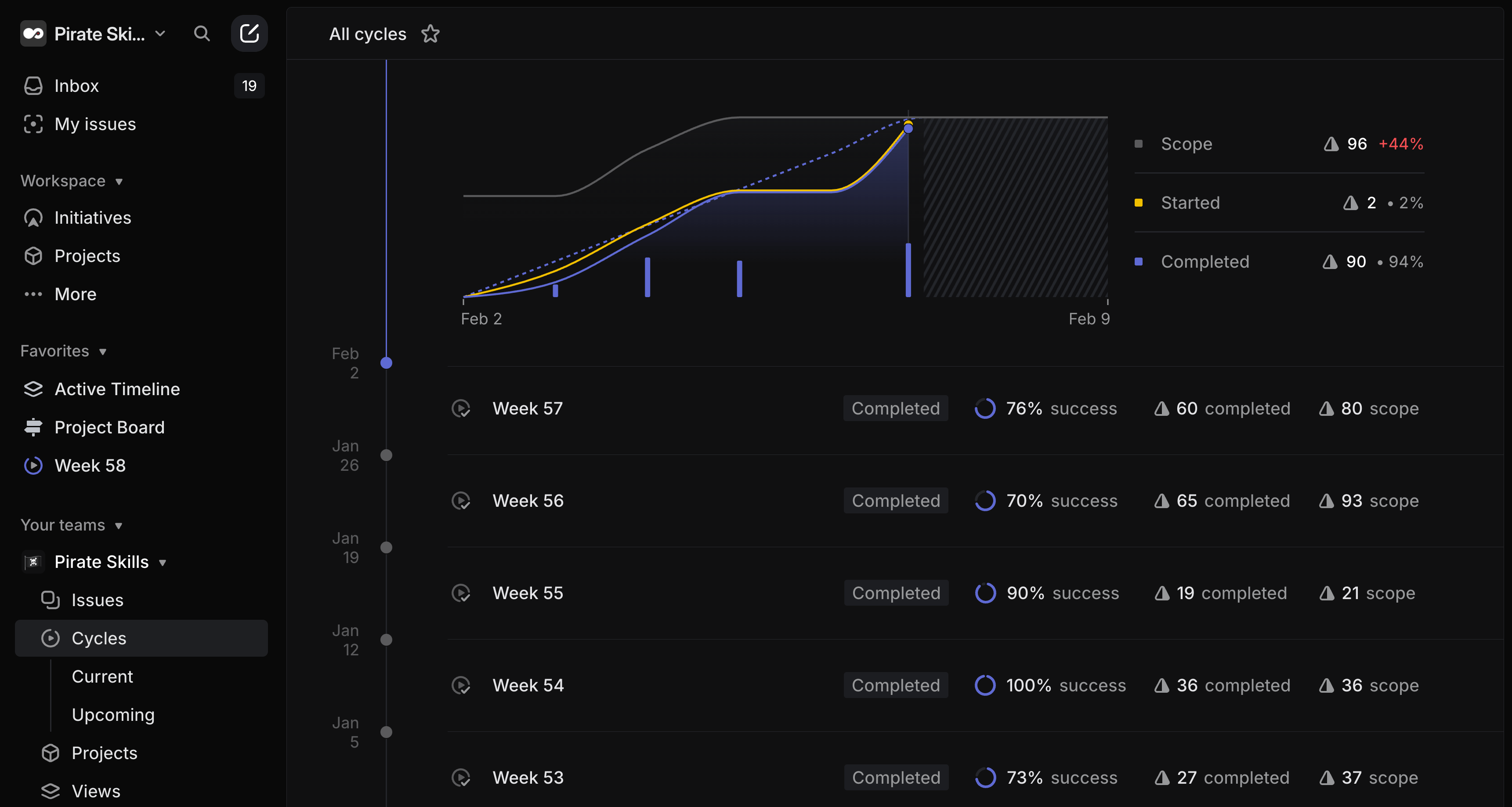Screen dimensions: 1512x807
Task: Click More in the Workspace section
Action: pyautogui.click(x=75, y=294)
